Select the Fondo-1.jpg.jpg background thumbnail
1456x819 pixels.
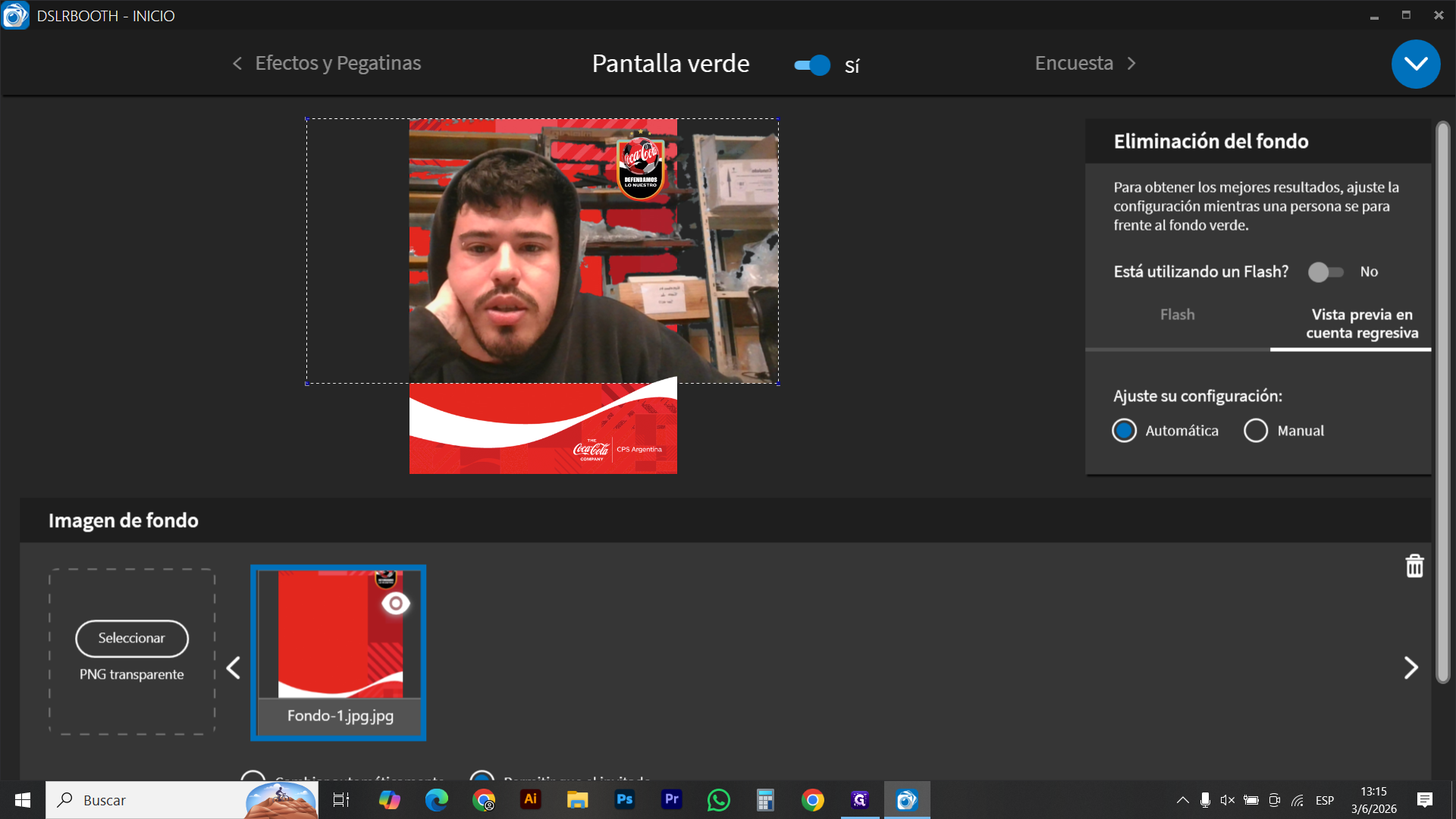pos(338,652)
